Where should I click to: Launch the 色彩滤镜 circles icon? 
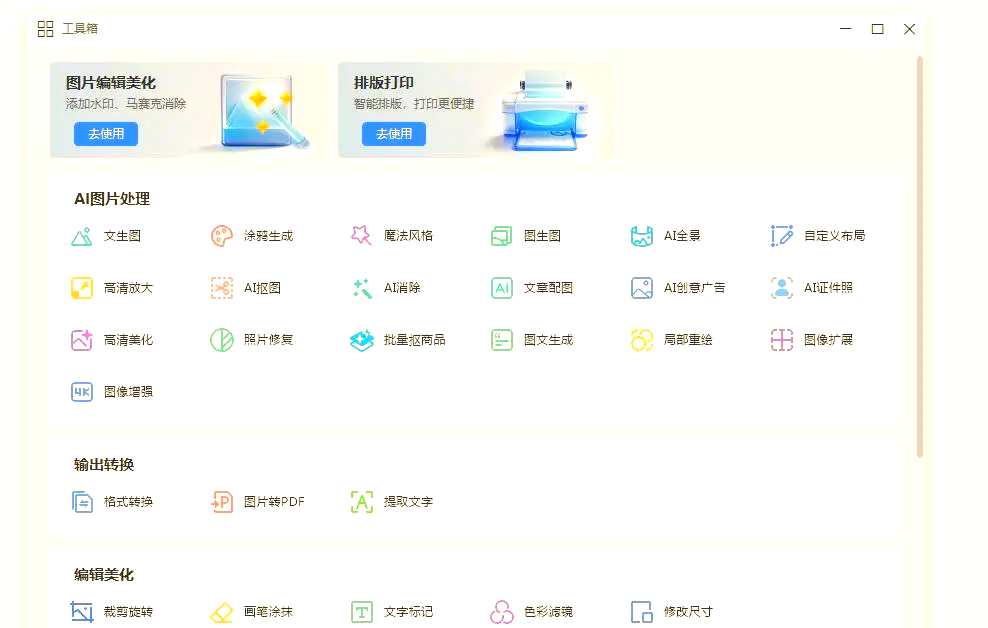click(502, 612)
